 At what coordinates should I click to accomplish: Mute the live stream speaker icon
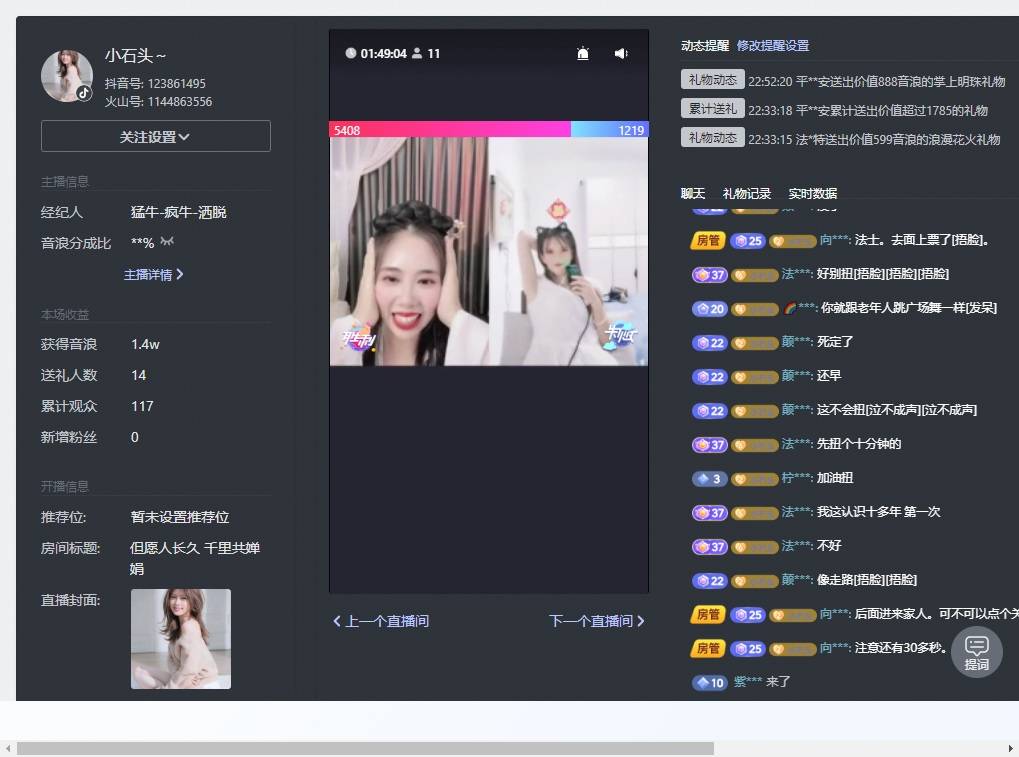621,54
